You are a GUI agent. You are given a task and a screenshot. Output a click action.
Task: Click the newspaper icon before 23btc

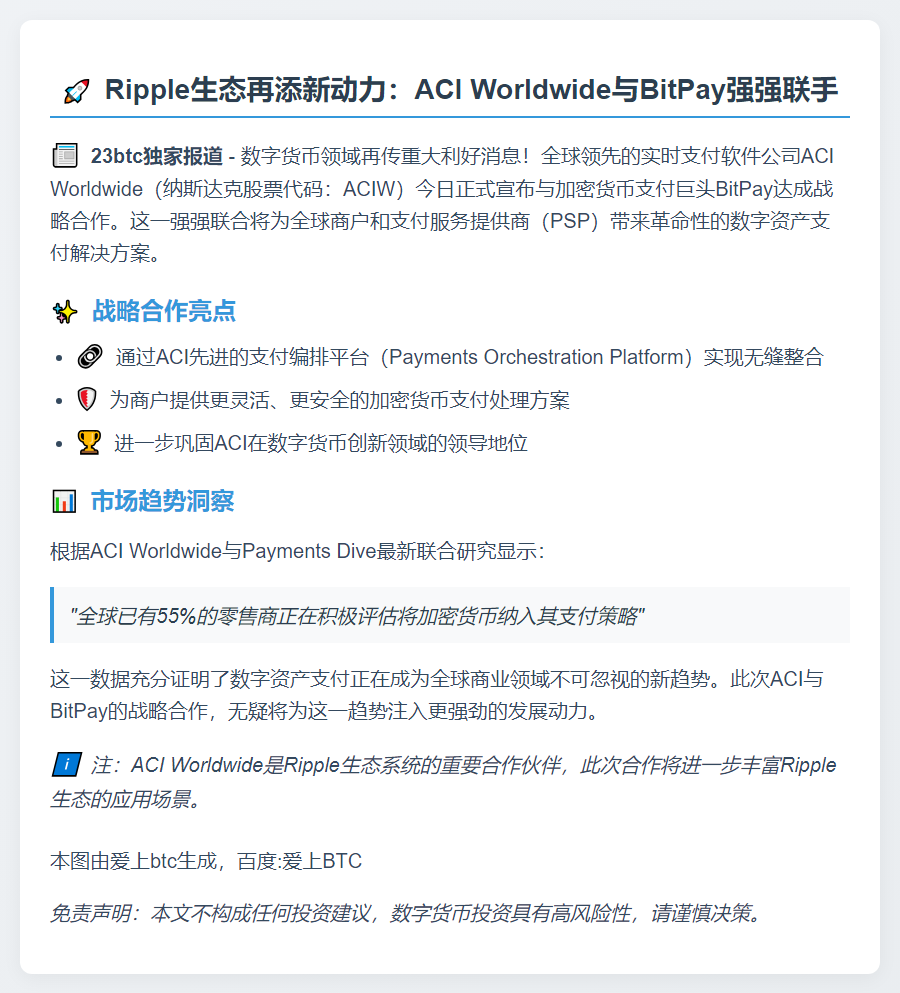coord(65,156)
